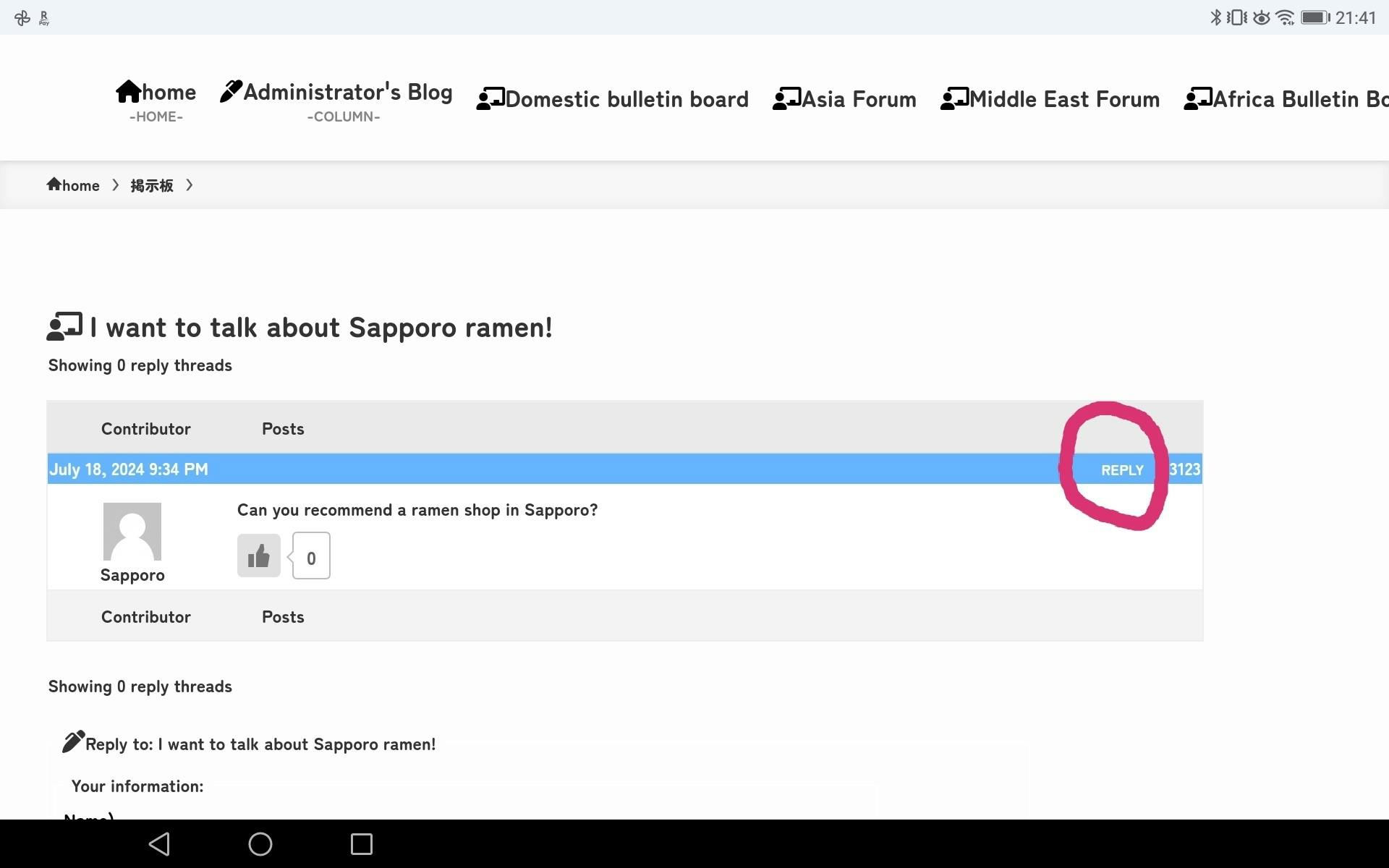The width and height of the screenshot is (1389, 868).
Task: Click Sapporo user avatar image
Action: coord(132,532)
